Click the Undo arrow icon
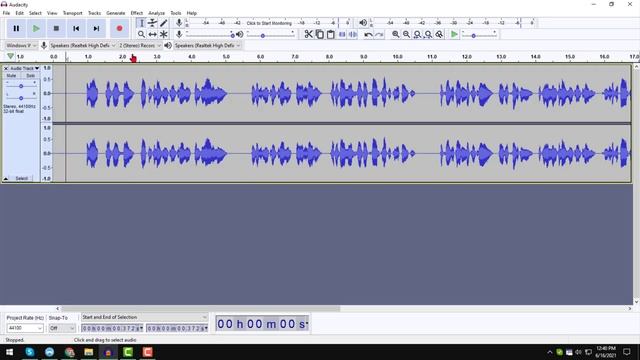Screen dimensions: 640x360 click(x=368, y=34)
